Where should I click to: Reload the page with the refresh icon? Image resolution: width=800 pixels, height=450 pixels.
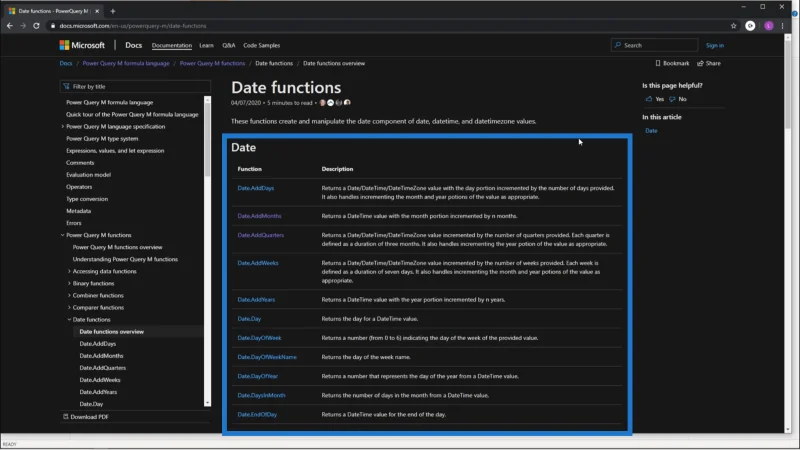(x=36, y=26)
